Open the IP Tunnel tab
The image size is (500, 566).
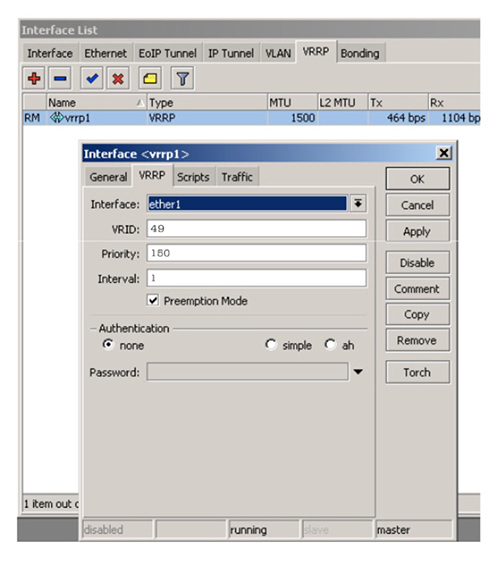tap(231, 53)
